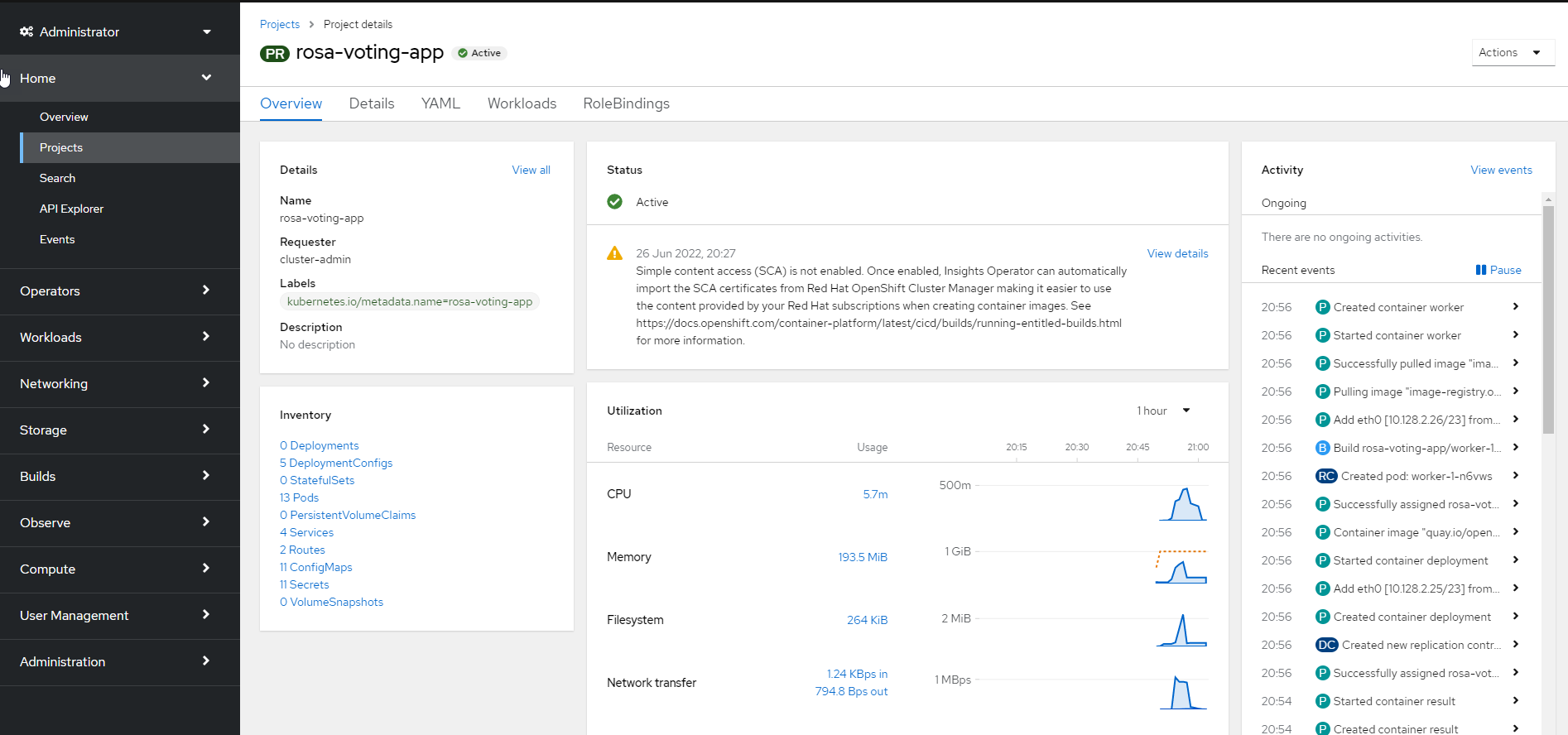Click the Network transfer sparkline chart
Viewport: 1568px width, 735px height.
coord(1182,692)
